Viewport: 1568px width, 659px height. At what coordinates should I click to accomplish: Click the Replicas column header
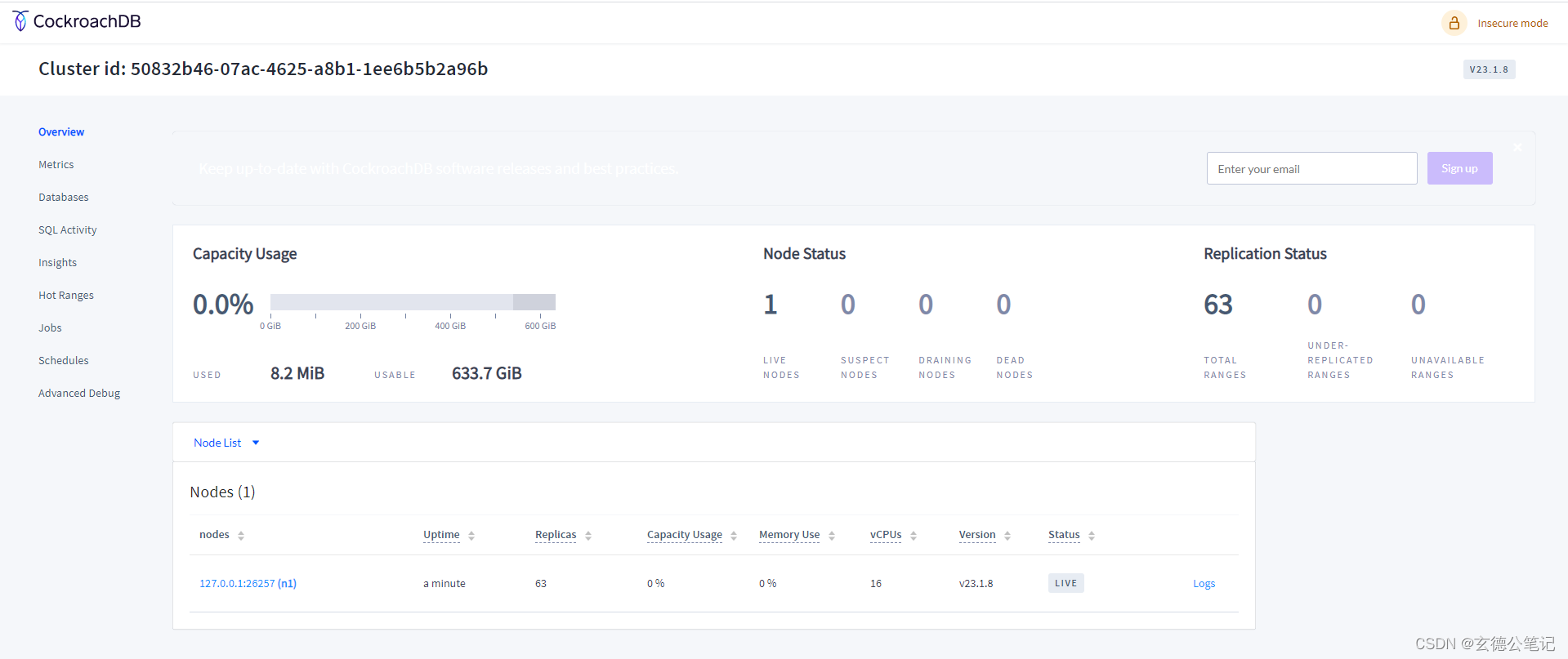[x=556, y=535]
